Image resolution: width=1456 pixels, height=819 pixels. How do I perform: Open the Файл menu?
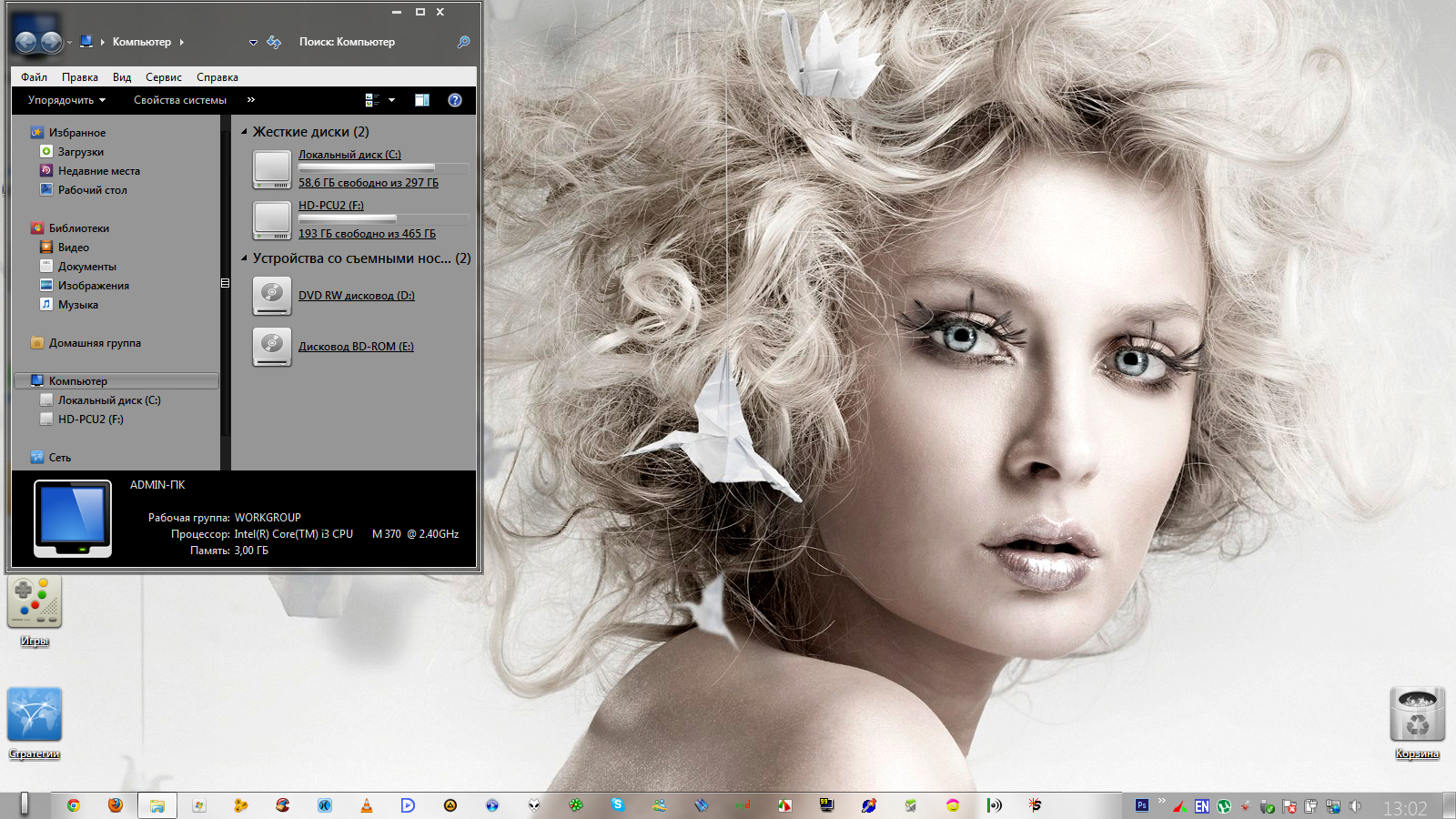(35, 77)
